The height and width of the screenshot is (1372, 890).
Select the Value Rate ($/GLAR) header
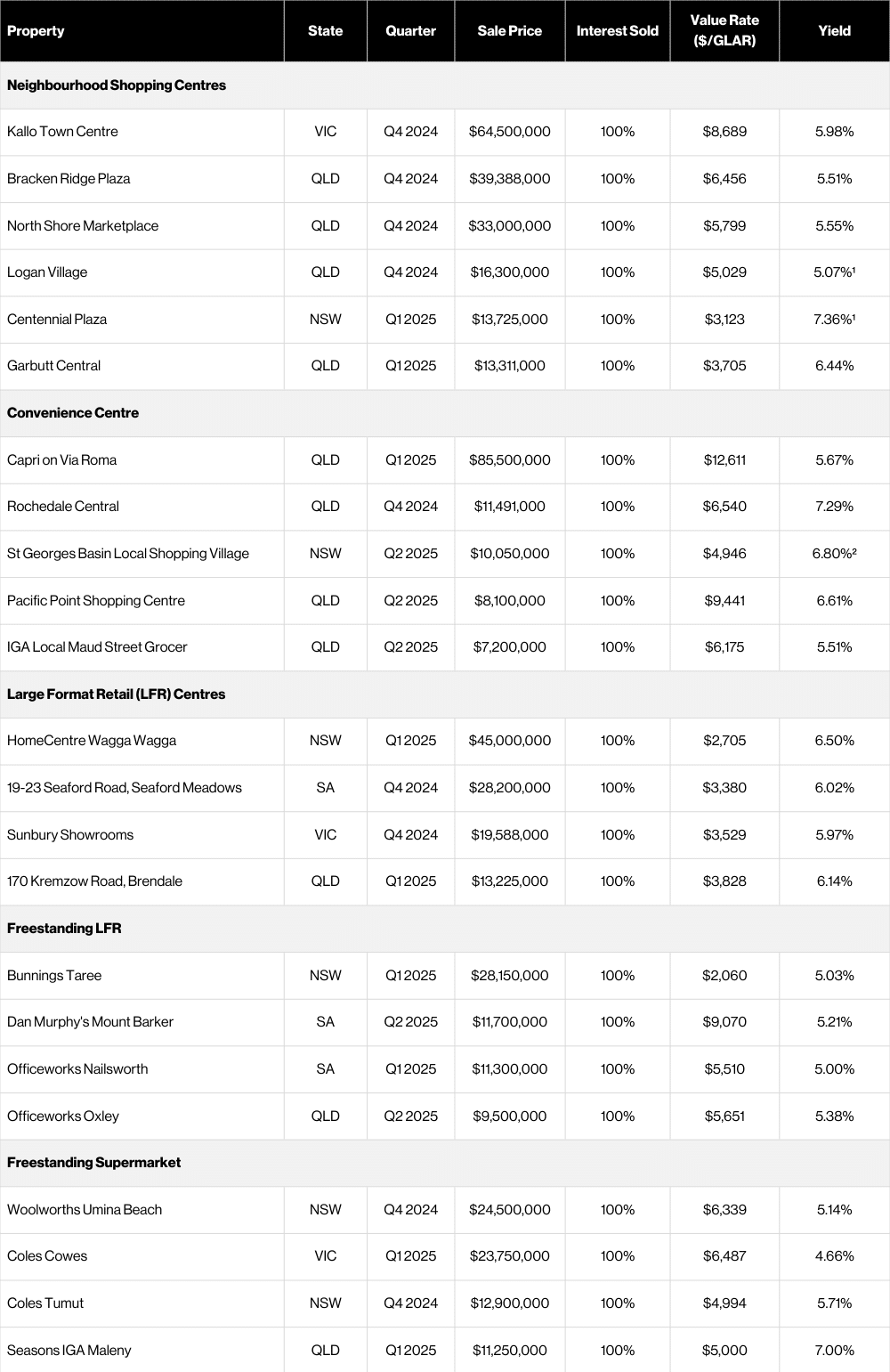click(x=724, y=31)
